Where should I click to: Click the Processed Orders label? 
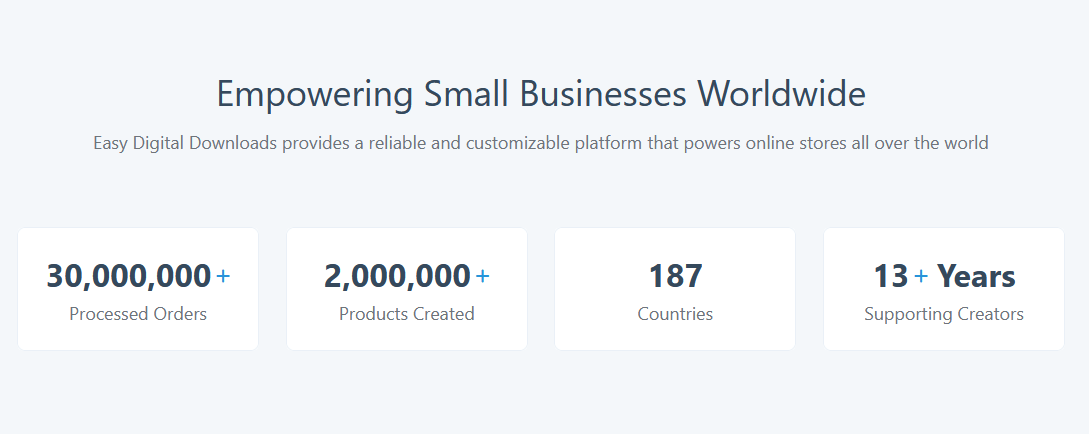click(138, 314)
